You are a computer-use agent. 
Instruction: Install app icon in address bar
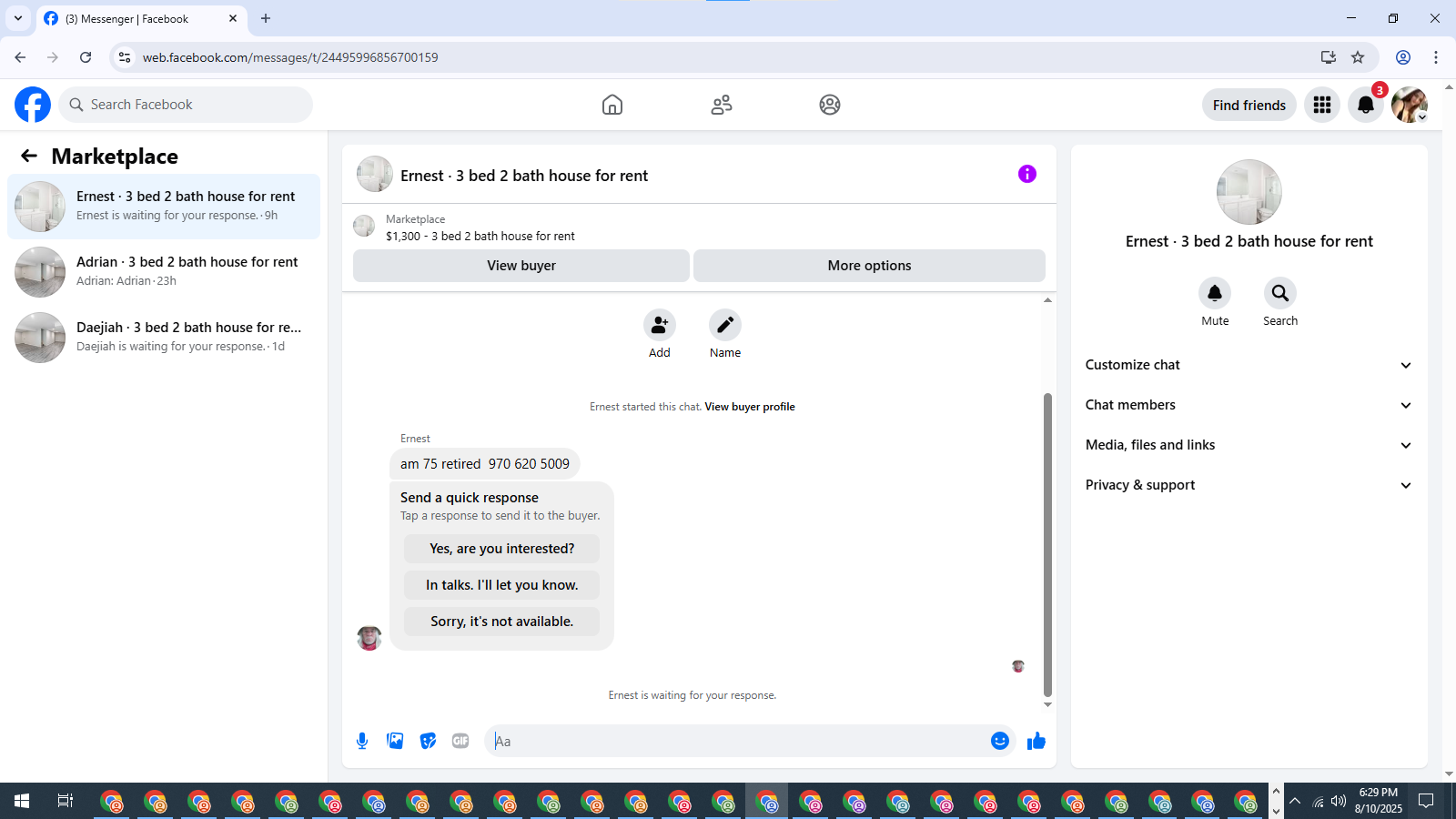(1329, 57)
